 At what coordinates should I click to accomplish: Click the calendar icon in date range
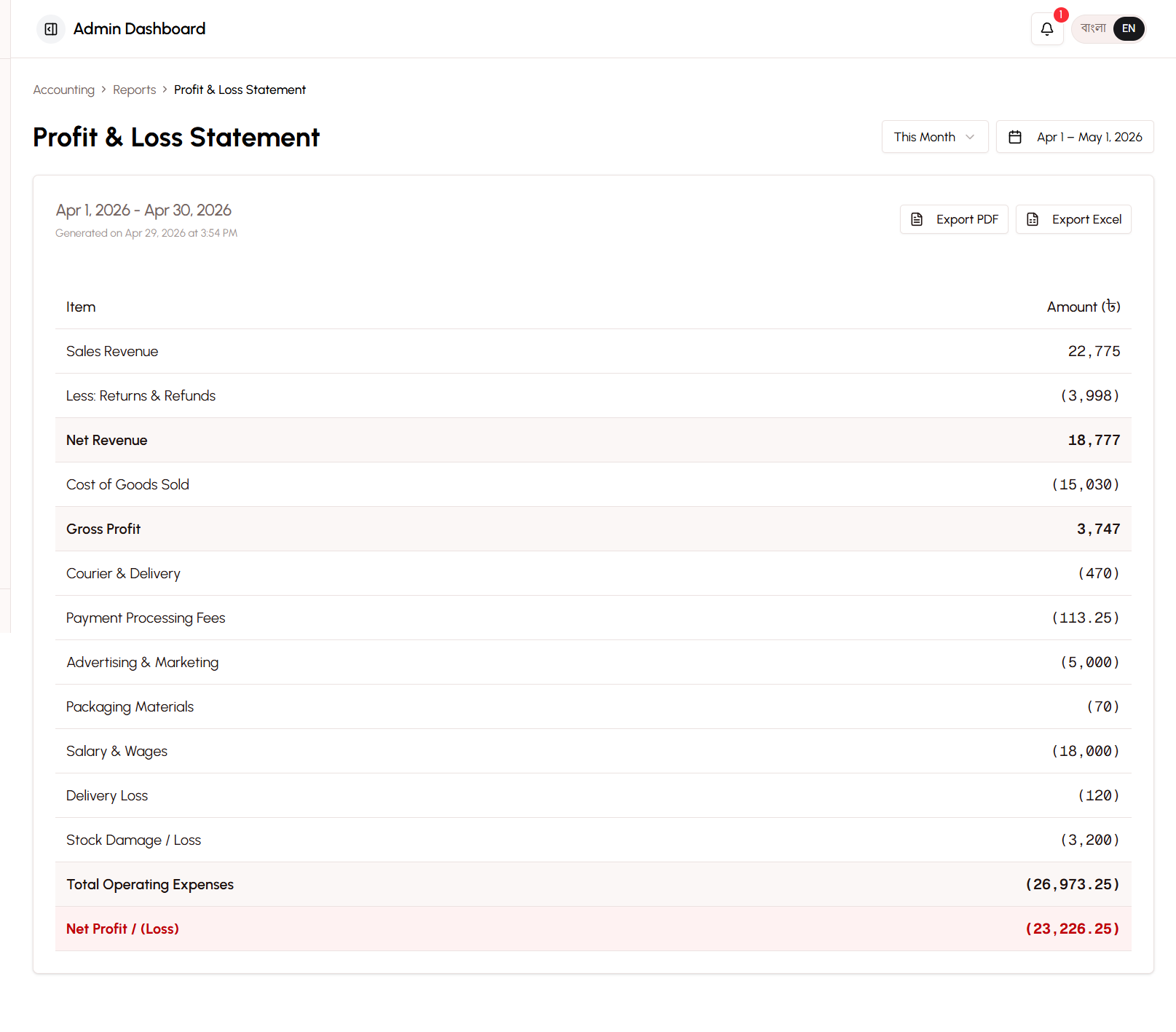[1015, 137]
